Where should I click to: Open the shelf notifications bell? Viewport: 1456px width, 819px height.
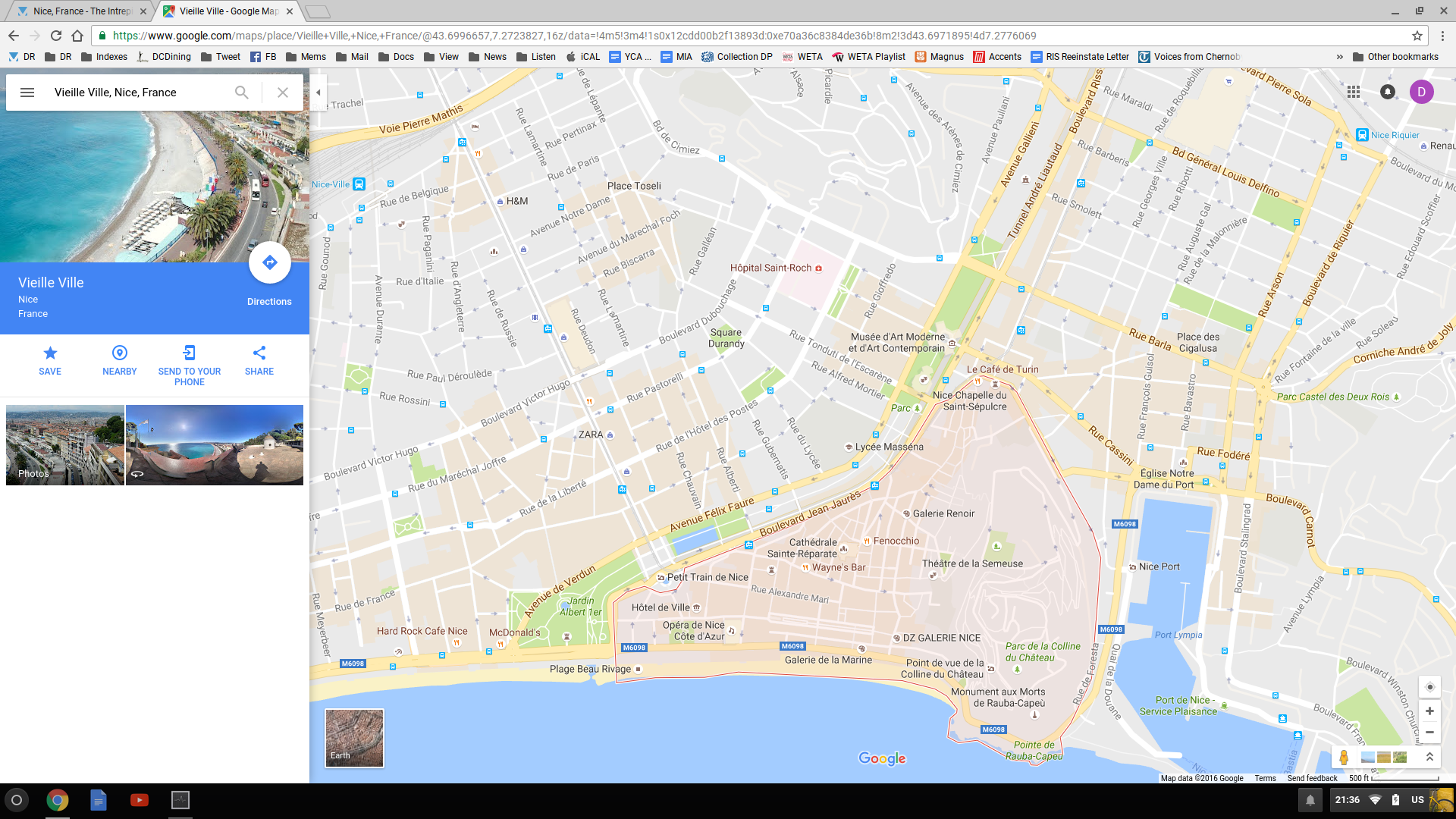1310,800
